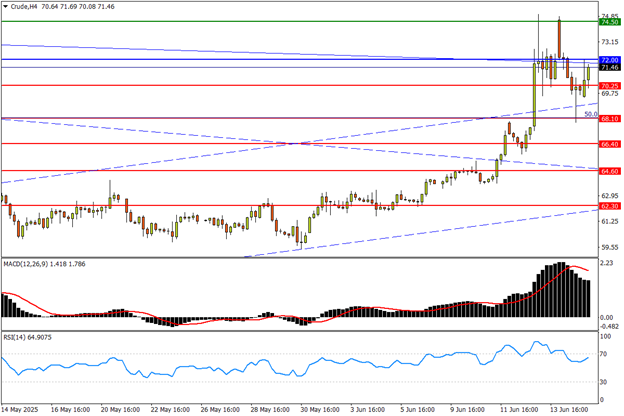Click the 9 Jun 16:00 time label
Screen dimensions: 624x416
(x=467, y=410)
